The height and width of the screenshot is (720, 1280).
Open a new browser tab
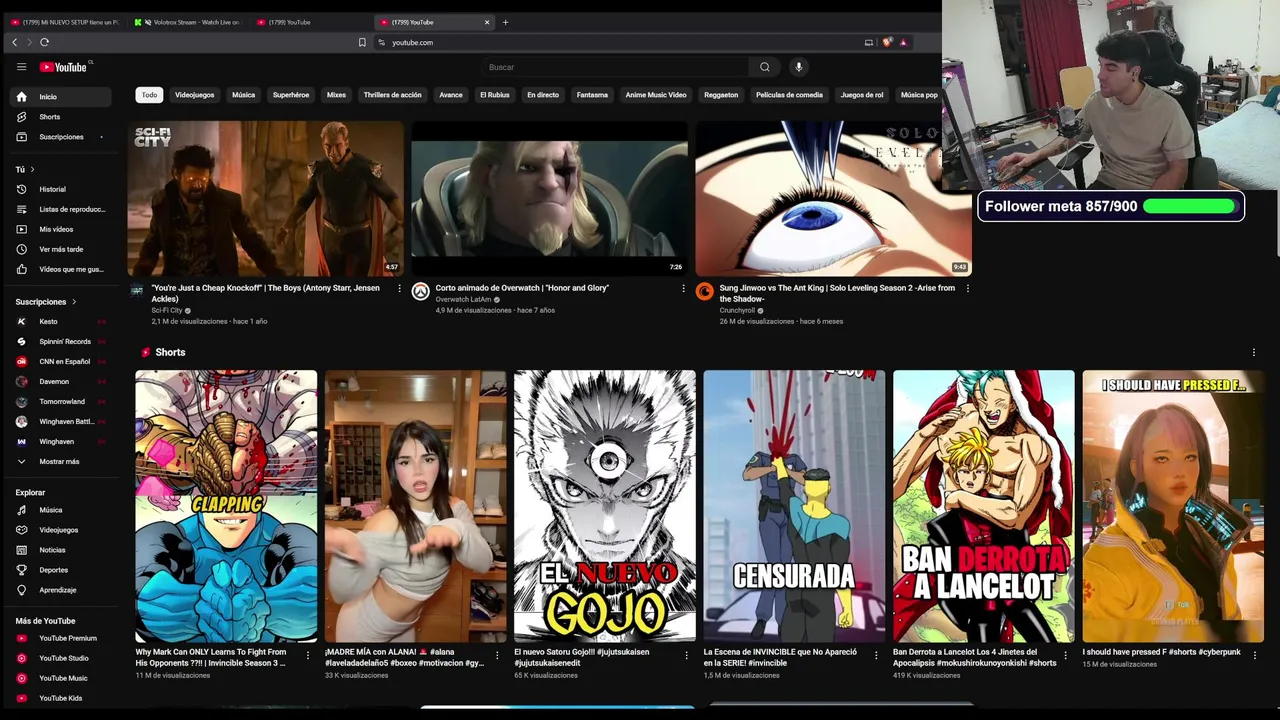pyautogui.click(x=505, y=22)
